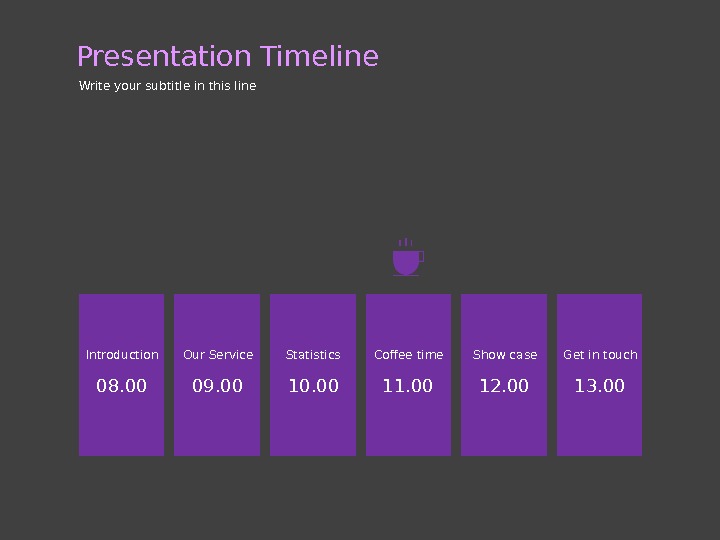Click the 08.00 time text
720x540 pixels.
[121, 386]
